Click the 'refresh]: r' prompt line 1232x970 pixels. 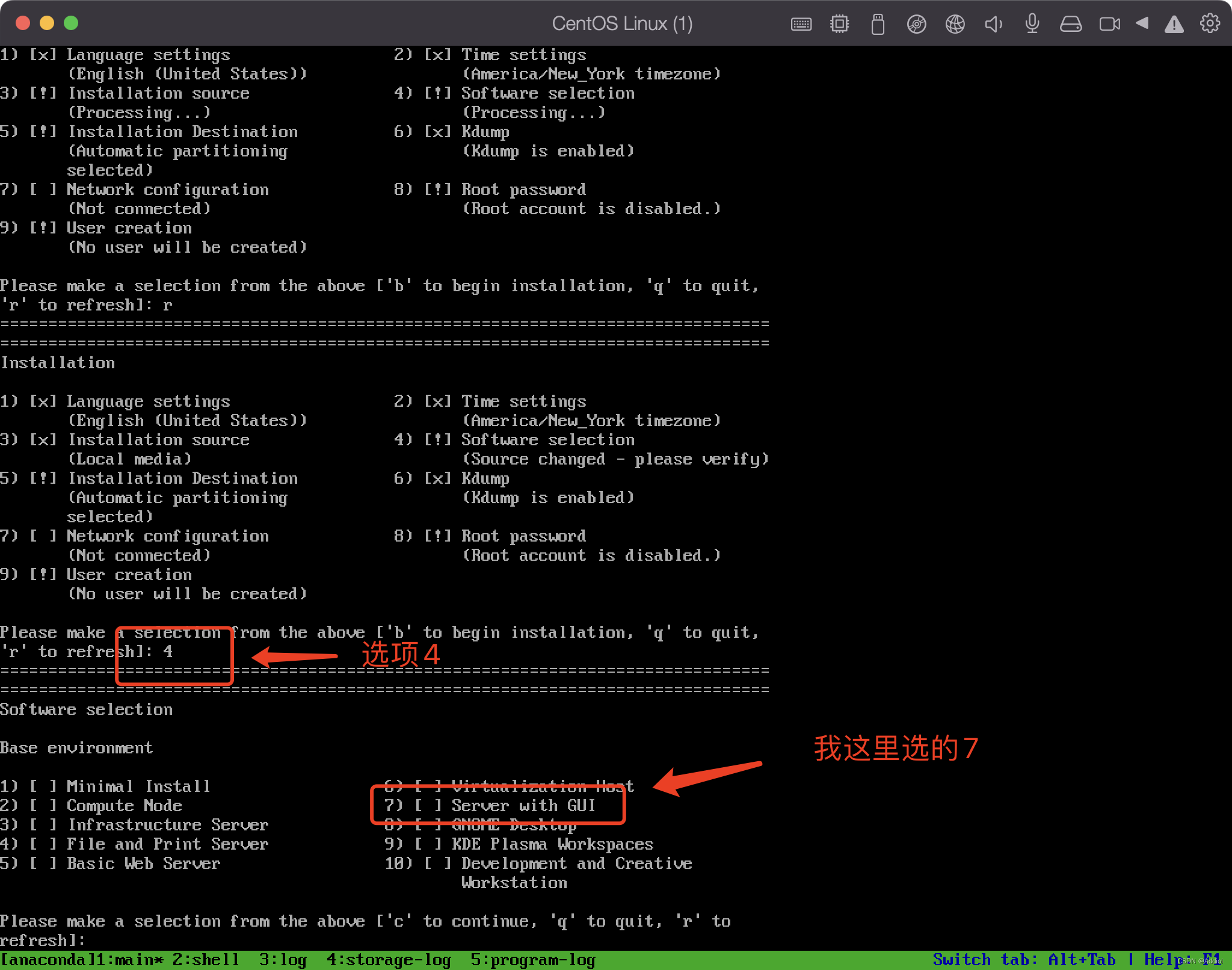[x=86, y=304]
